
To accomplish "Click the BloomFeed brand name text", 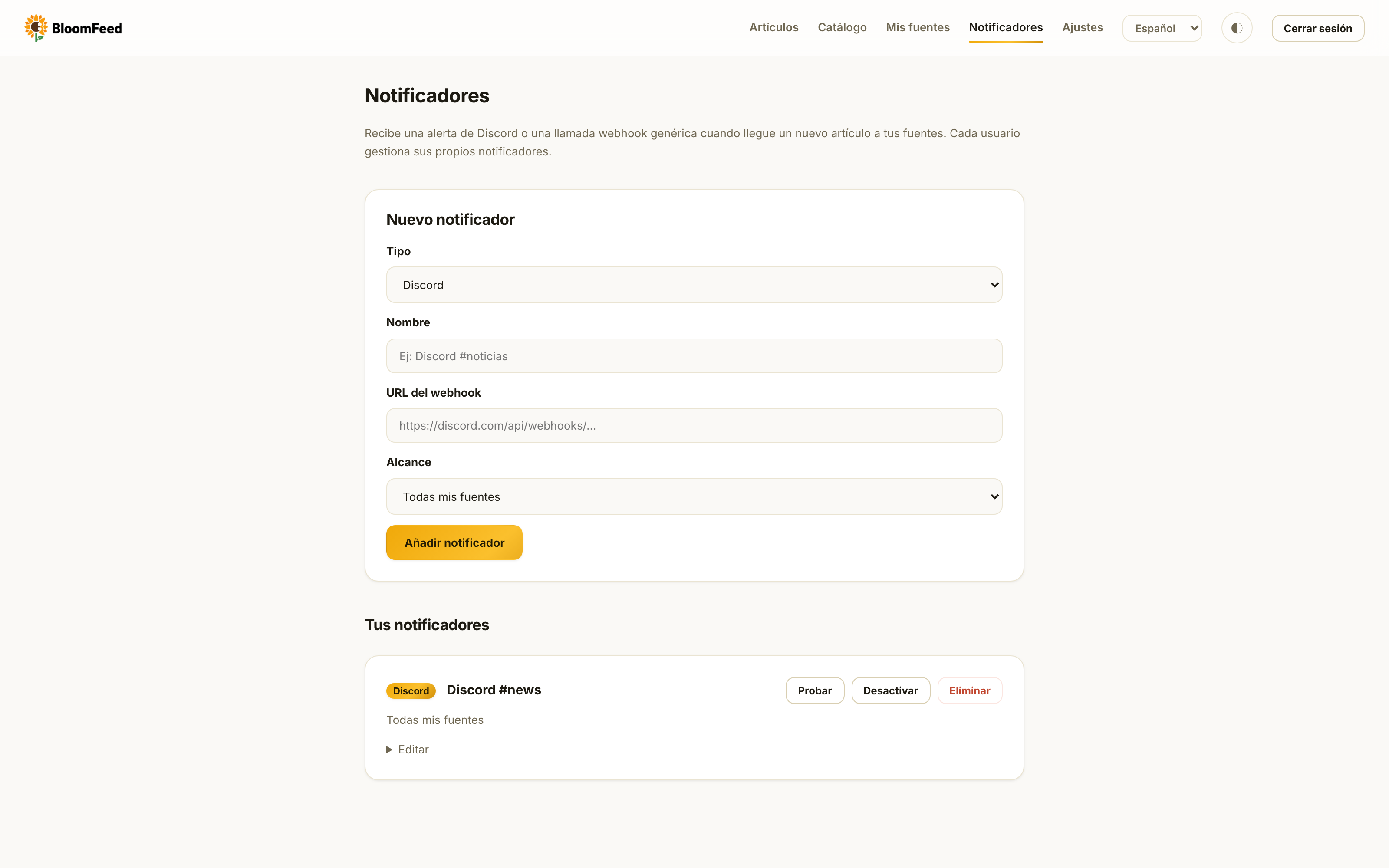I will (87, 28).
